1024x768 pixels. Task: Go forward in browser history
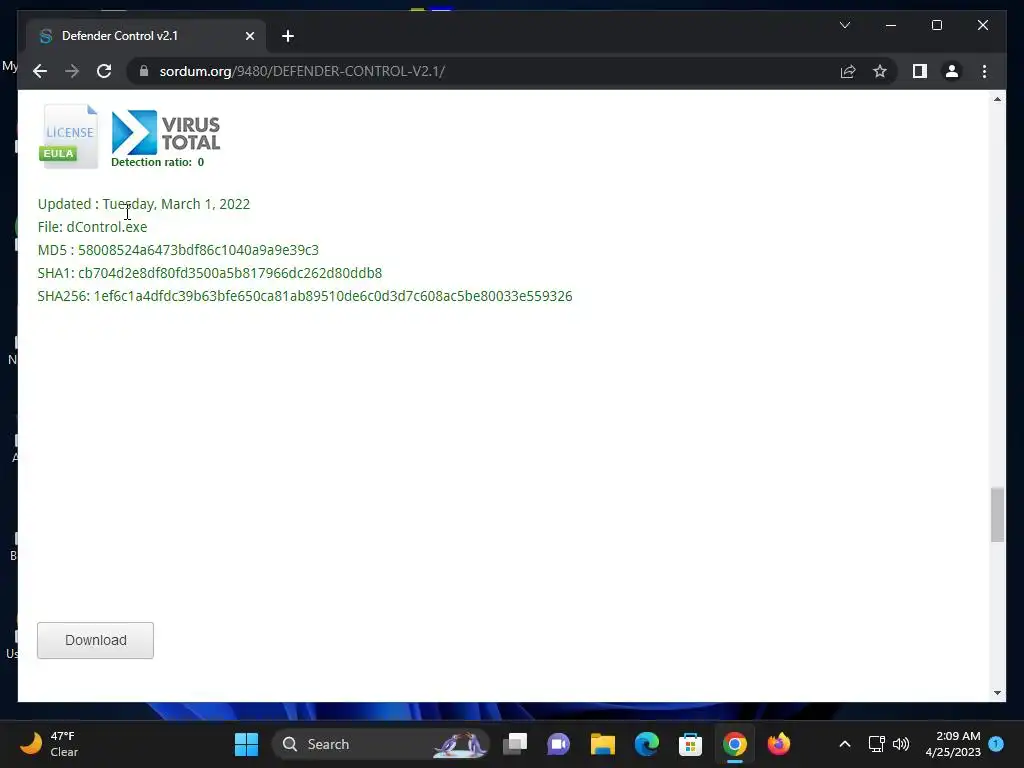[72, 71]
